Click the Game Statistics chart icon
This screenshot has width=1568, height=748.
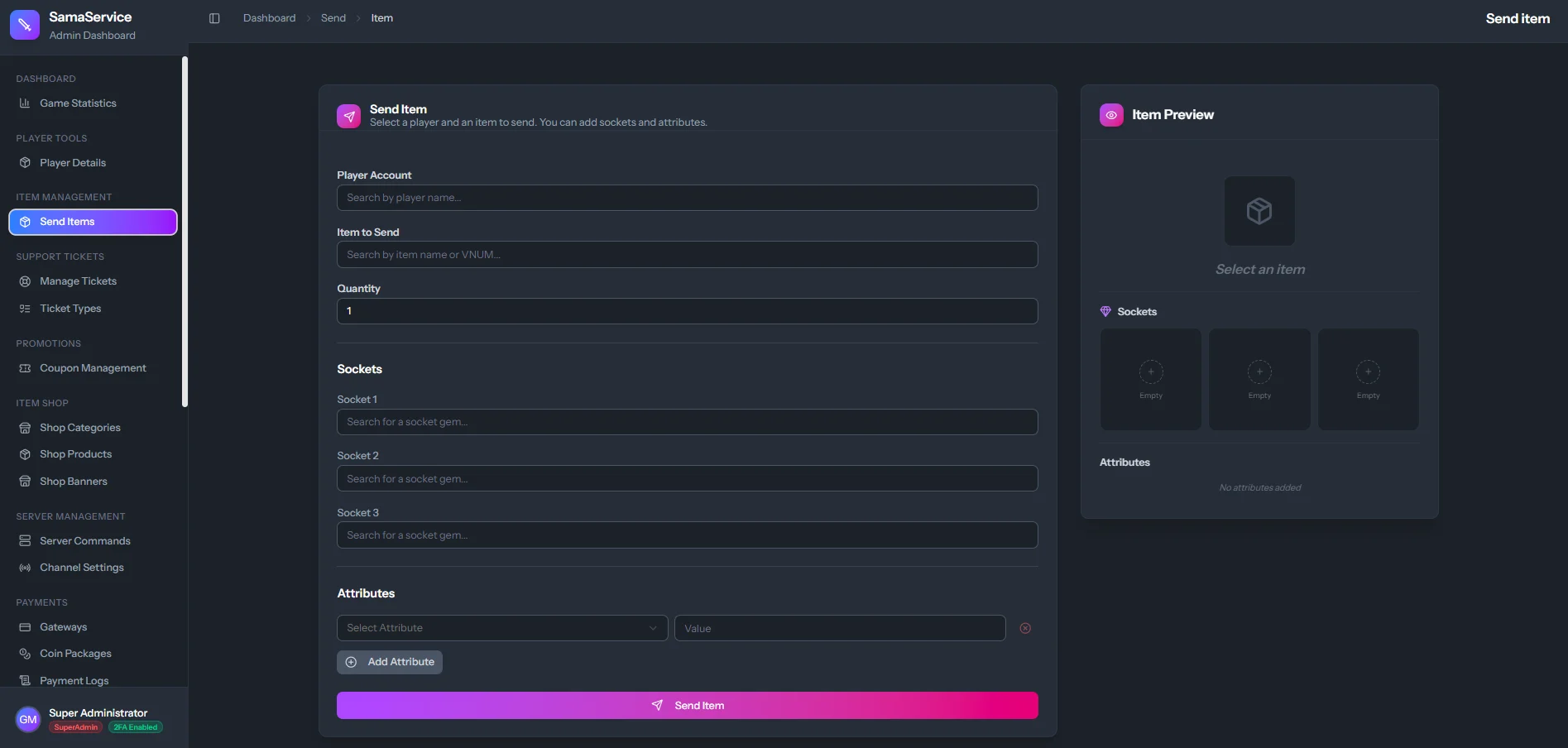click(x=25, y=103)
